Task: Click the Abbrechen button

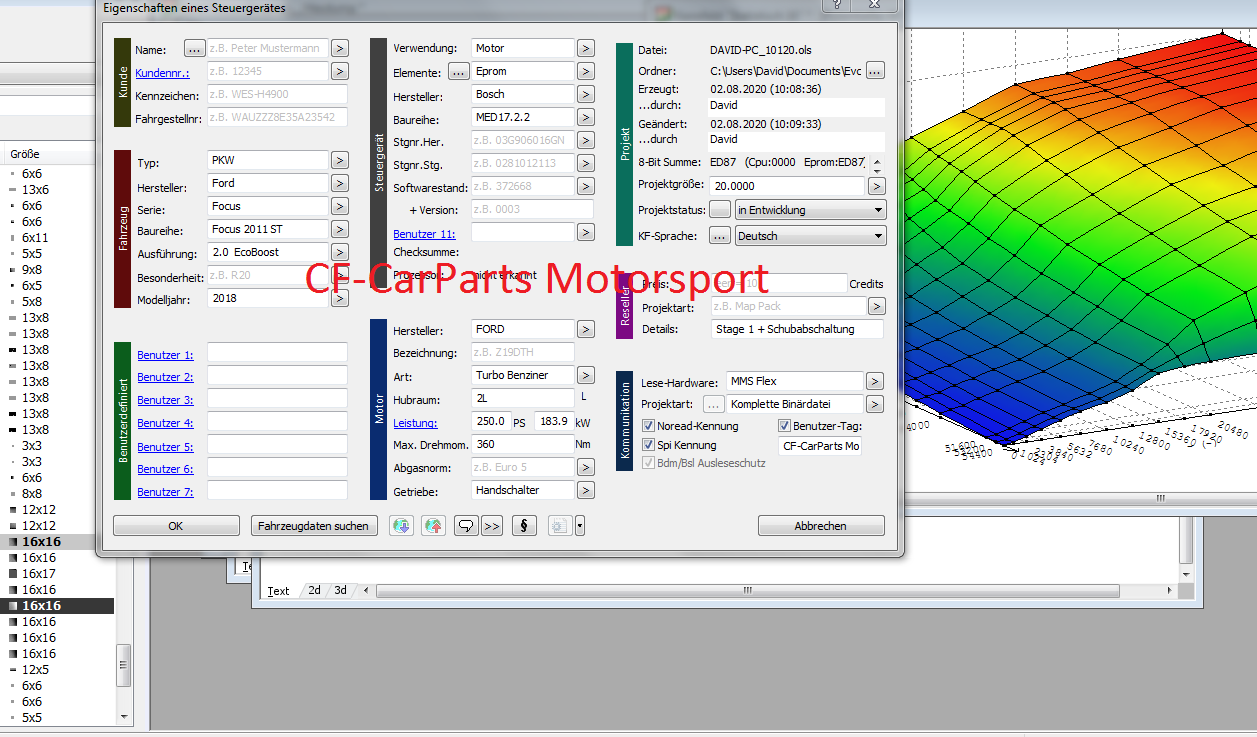Action: [x=821, y=526]
